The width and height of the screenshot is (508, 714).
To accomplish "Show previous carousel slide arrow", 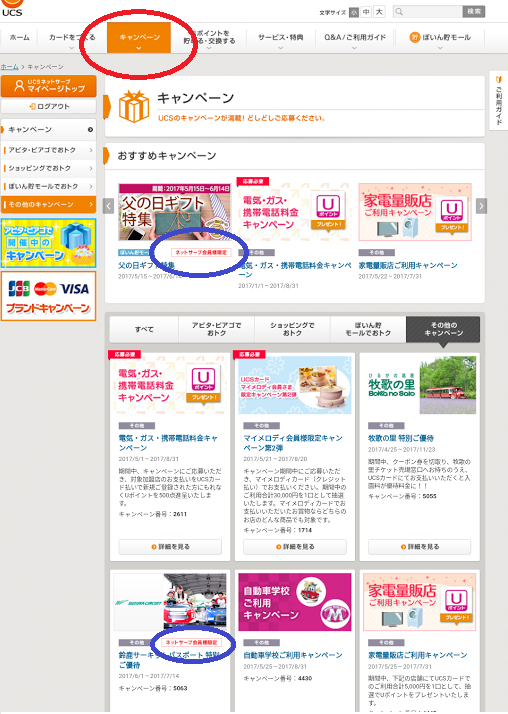I will pyautogui.click(x=108, y=206).
